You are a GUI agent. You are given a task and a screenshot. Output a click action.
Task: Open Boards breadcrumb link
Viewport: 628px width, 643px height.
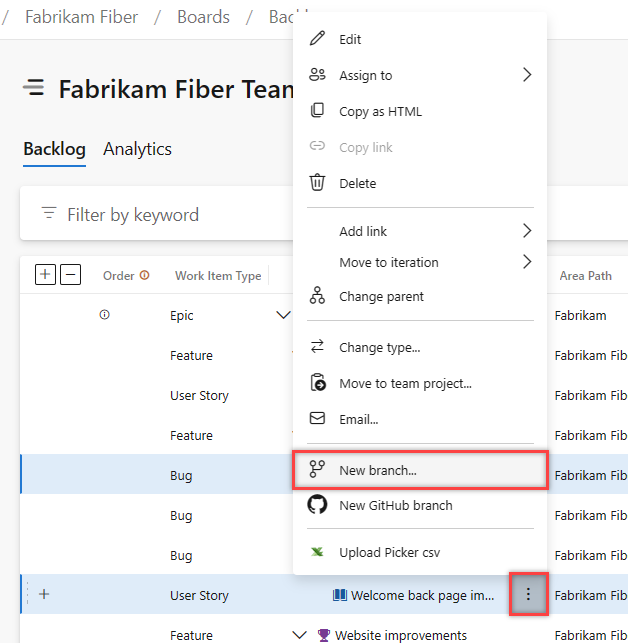pyautogui.click(x=203, y=17)
